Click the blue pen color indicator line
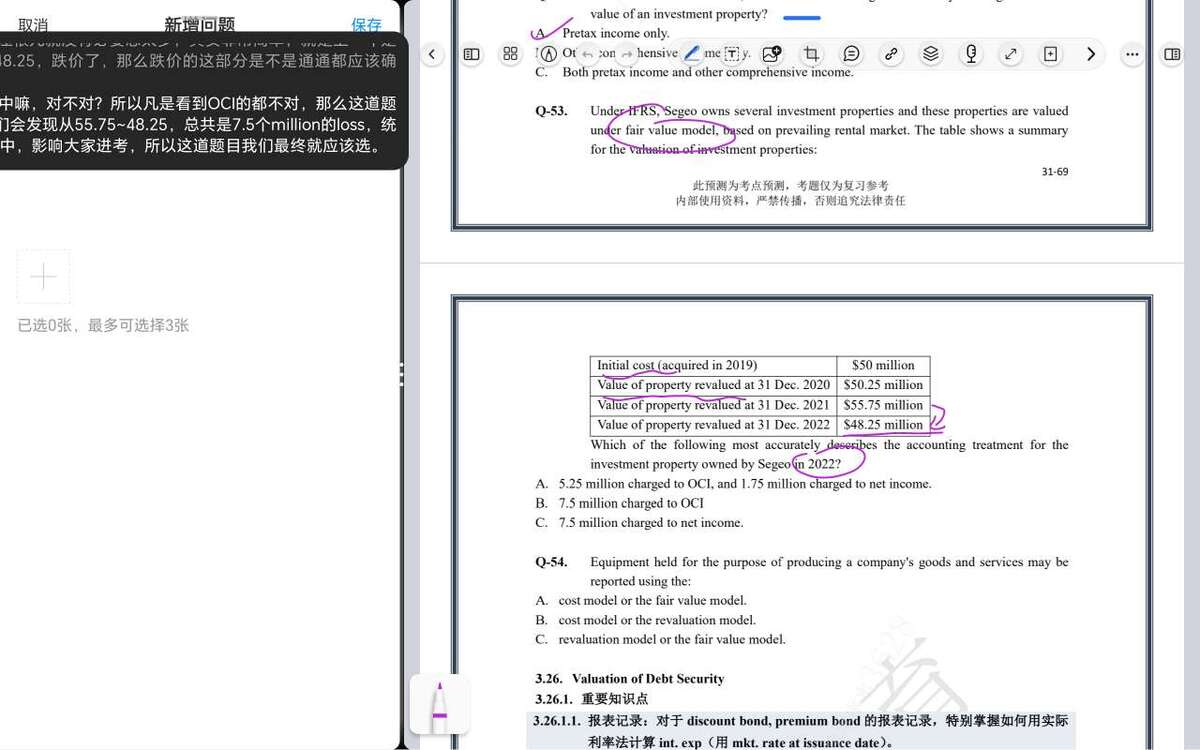 [802, 18]
